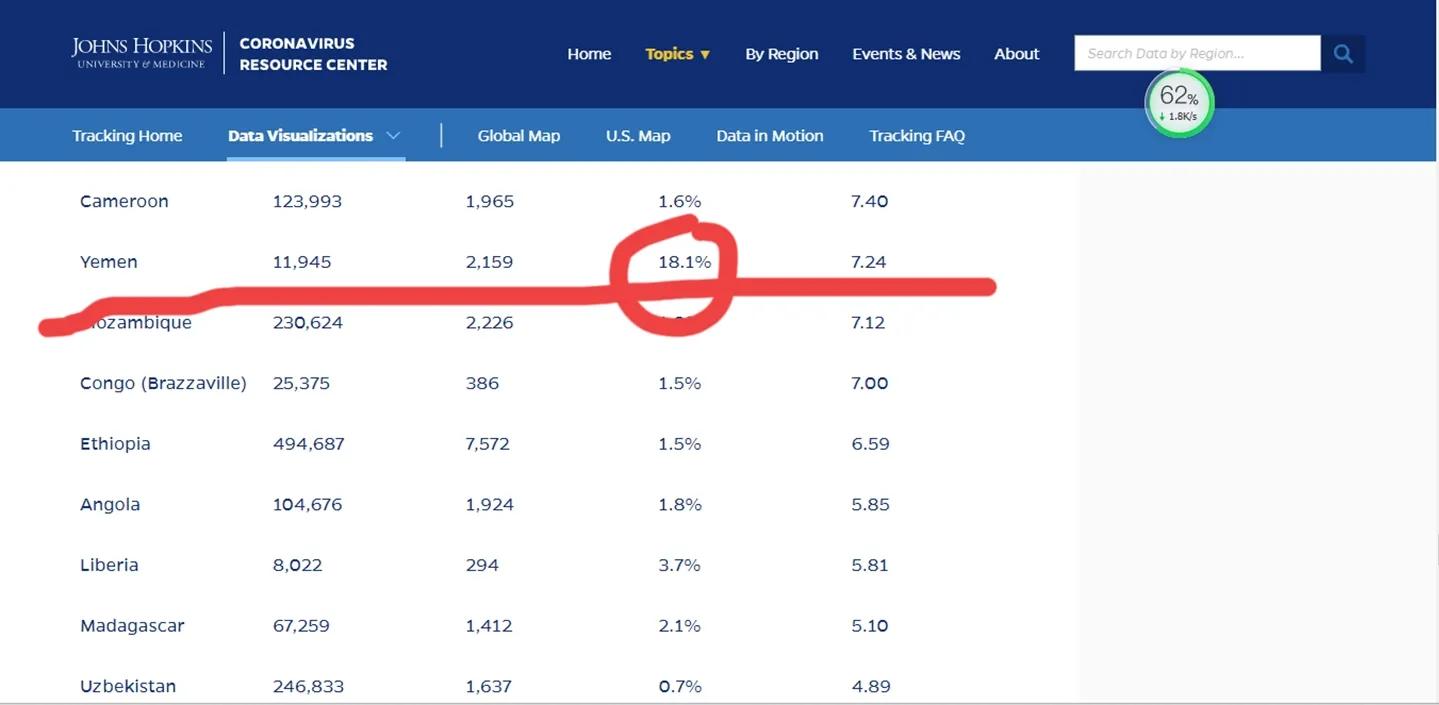Open the About page
This screenshot has height=705, width=1439.
tap(1016, 54)
